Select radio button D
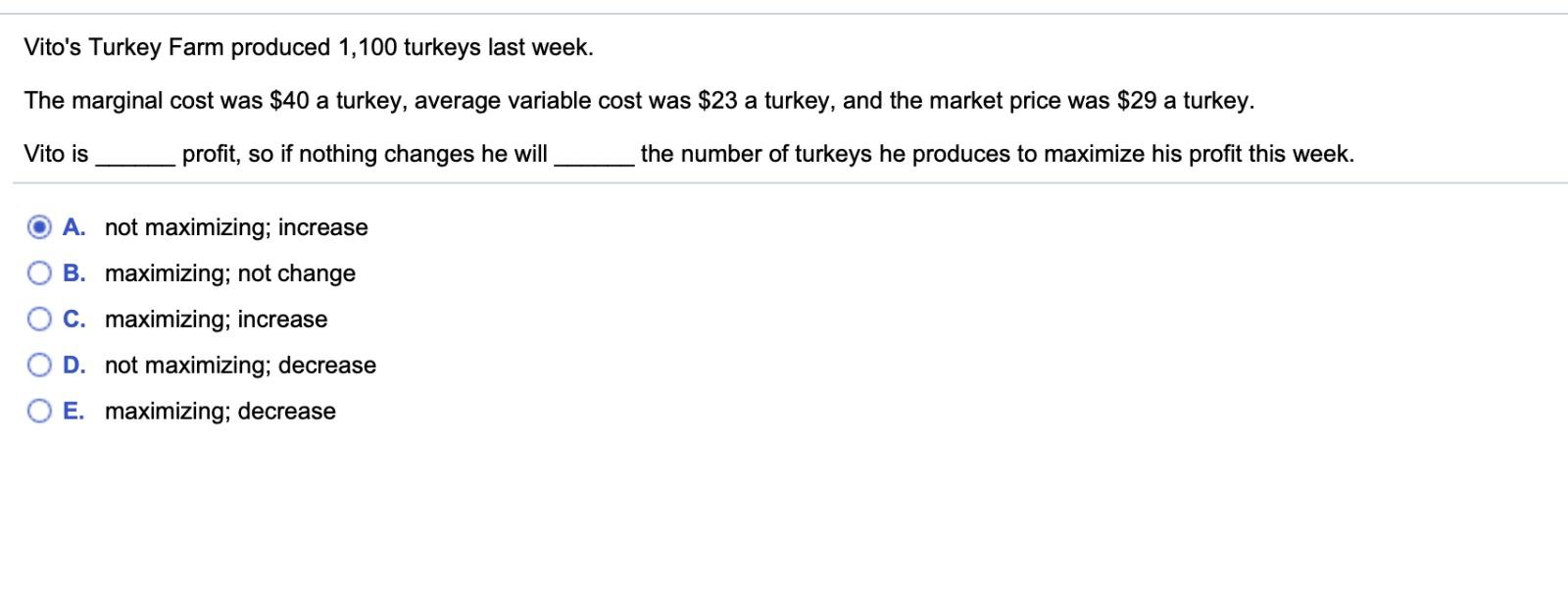Screen dimensions: 1568x590 click(39, 365)
